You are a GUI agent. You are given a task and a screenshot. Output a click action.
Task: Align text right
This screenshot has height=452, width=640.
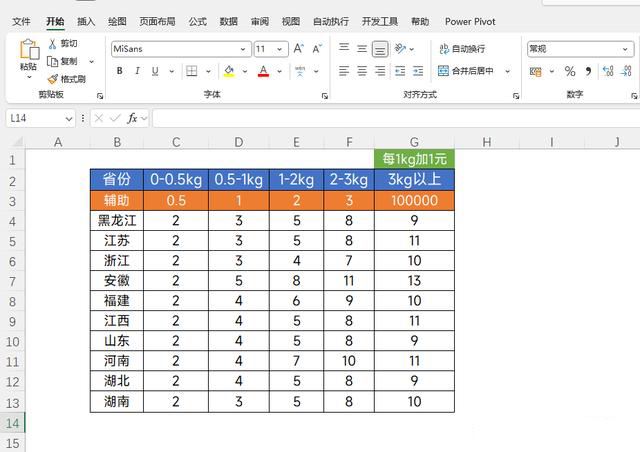tap(380, 71)
